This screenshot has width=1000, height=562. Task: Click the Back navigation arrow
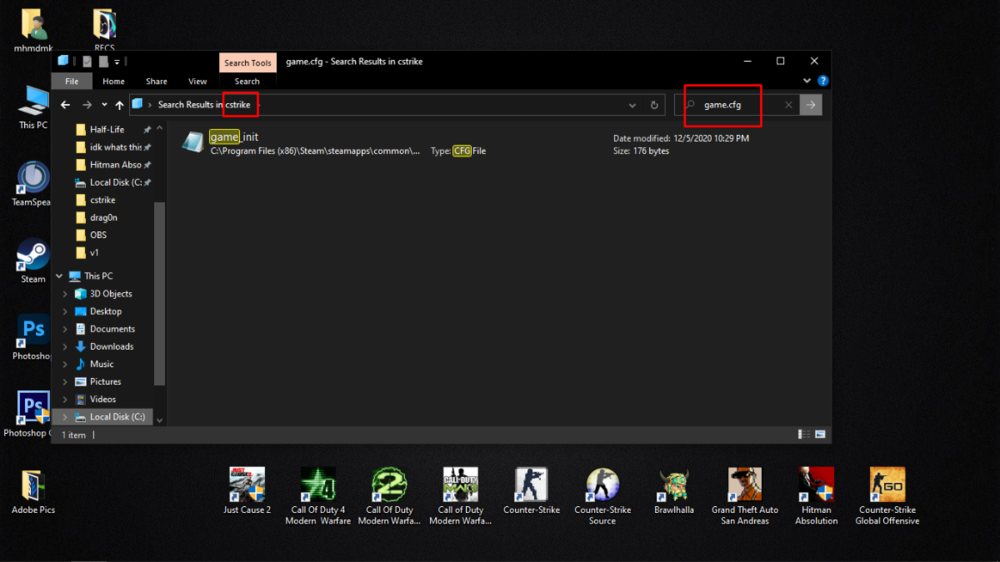[x=66, y=105]
